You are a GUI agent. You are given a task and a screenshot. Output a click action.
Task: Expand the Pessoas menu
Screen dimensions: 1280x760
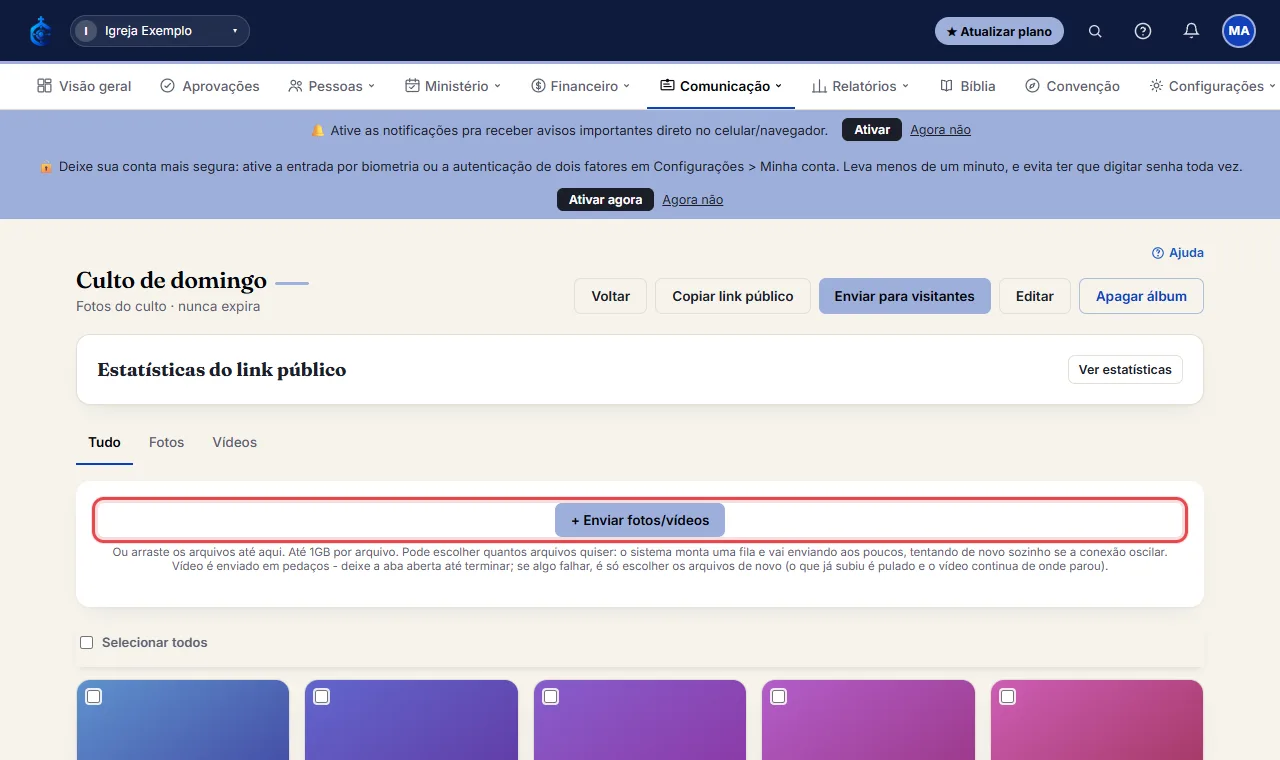coord(331,86)
